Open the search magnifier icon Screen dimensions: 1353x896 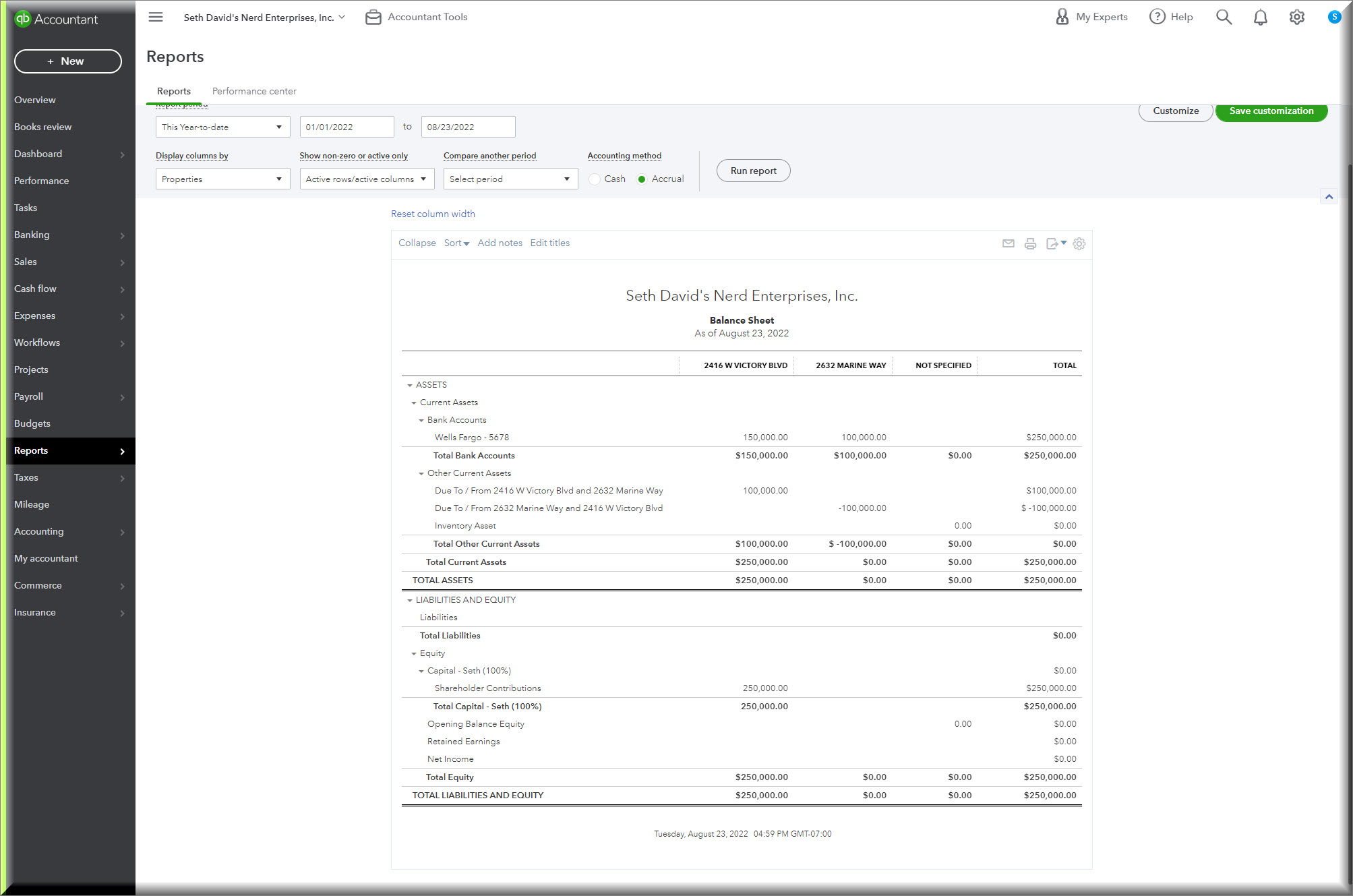click(x=1224, y=17)
